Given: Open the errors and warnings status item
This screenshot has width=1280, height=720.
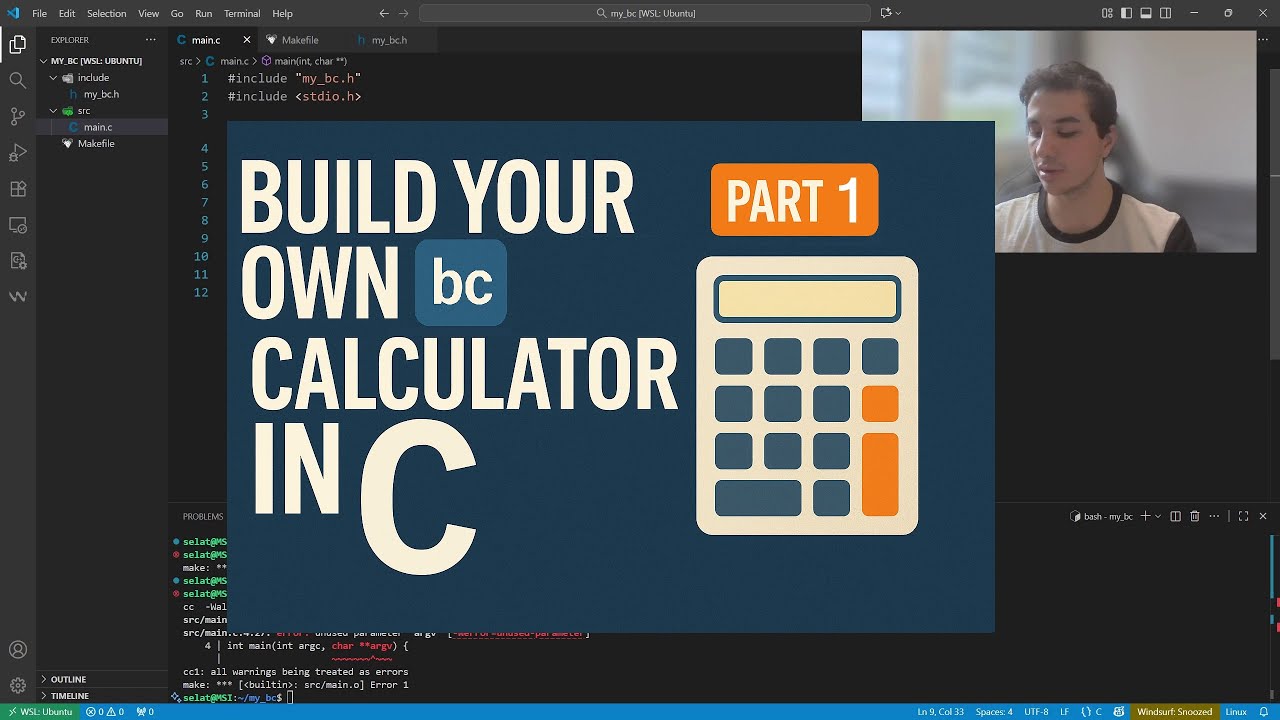Looking at the screenshot, I should tap(105, 712).
